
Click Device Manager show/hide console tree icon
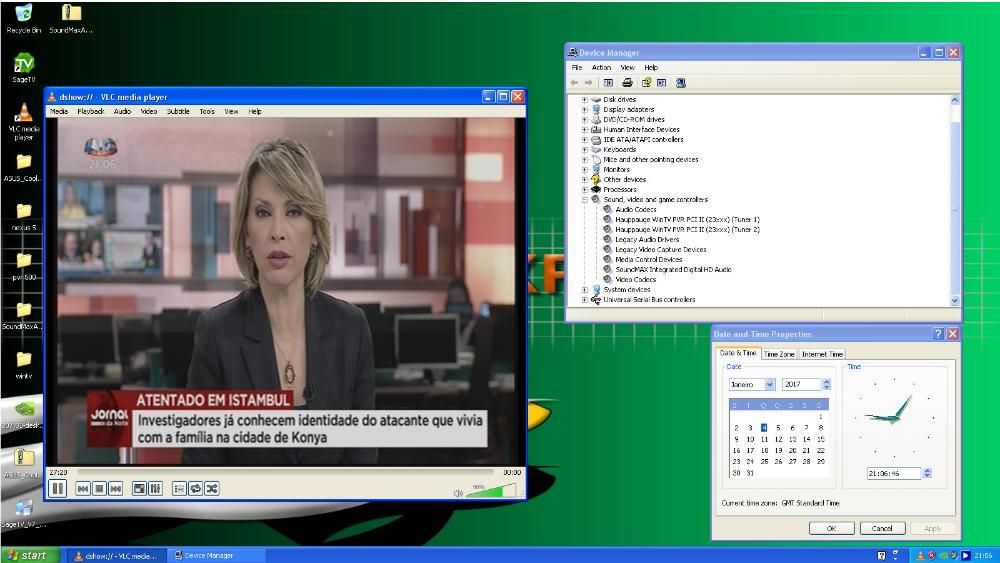608,83
